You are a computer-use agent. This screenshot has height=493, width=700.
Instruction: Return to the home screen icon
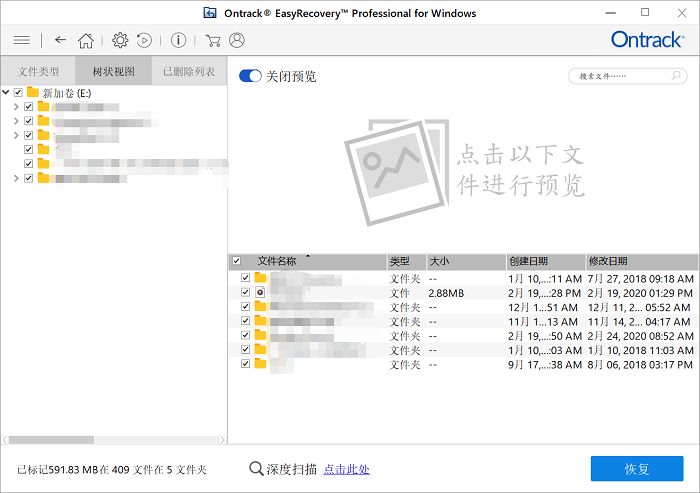point(86,41)
